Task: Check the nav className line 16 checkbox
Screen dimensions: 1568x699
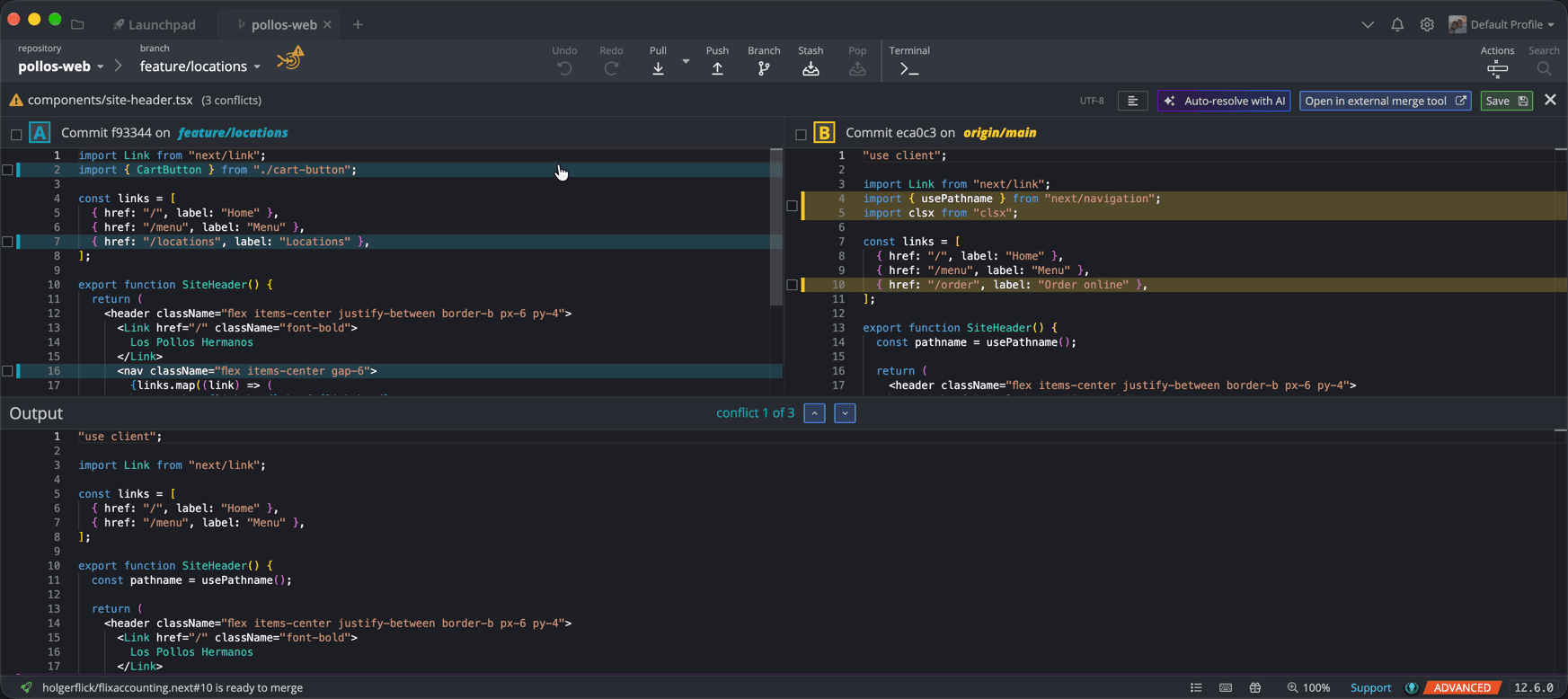Action: click(x=7, y=371)
